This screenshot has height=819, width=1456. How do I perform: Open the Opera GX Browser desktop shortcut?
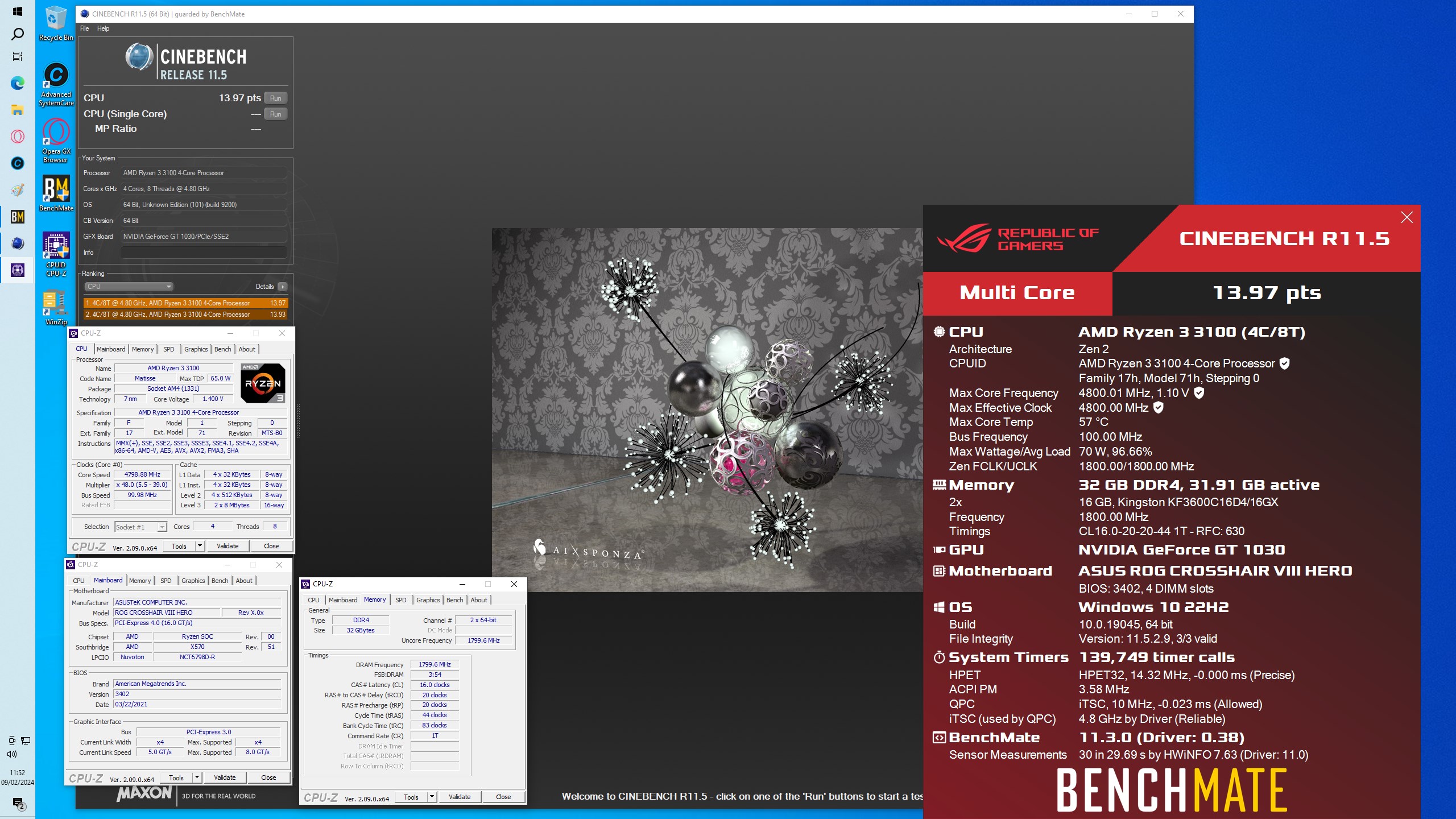[x=56, y=140]
